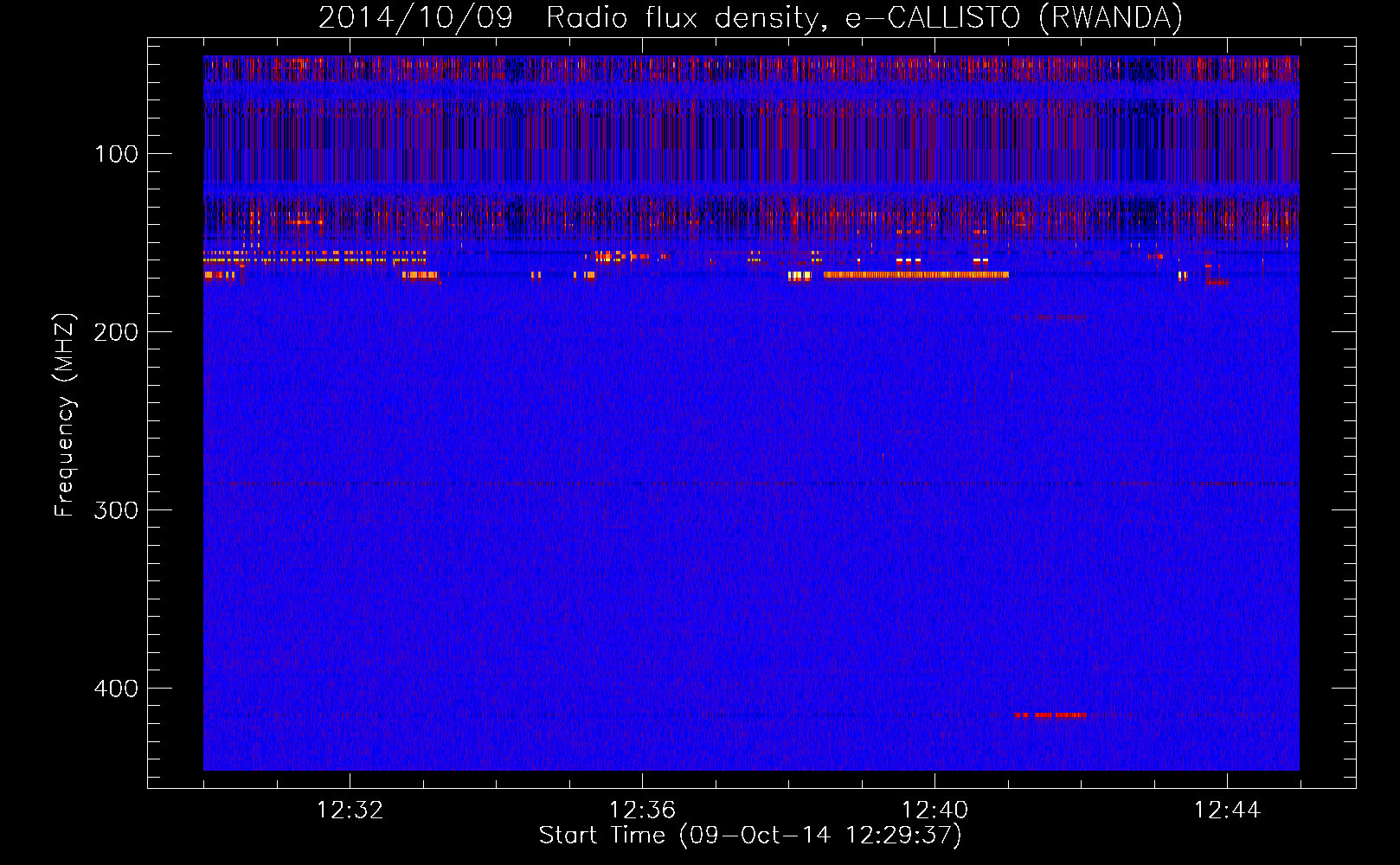1400x865 pixels.
Task: Click the long yellow emission band near 12:39
Action: click(916, 275)
